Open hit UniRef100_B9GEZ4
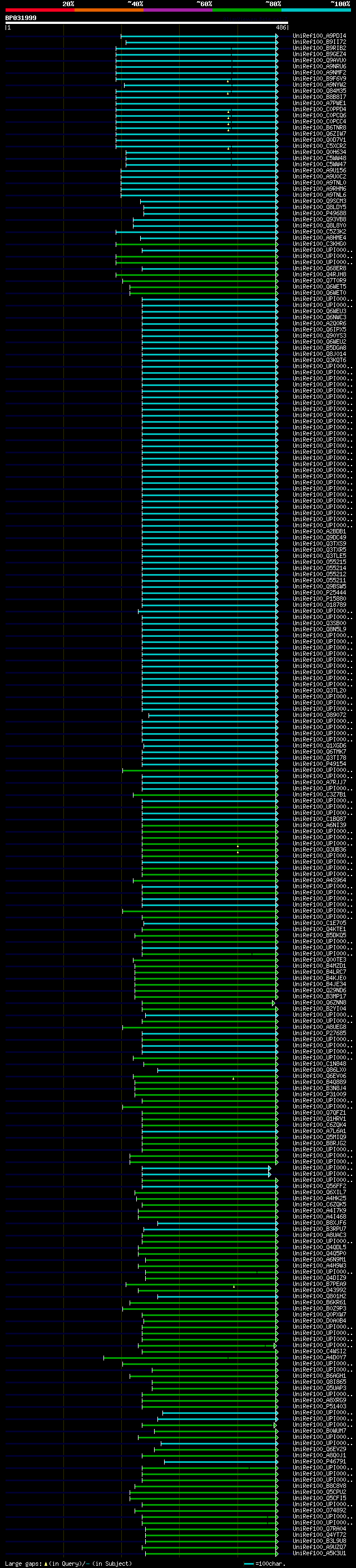Viewport: 356px width, 1568px height. click(319, 54)
